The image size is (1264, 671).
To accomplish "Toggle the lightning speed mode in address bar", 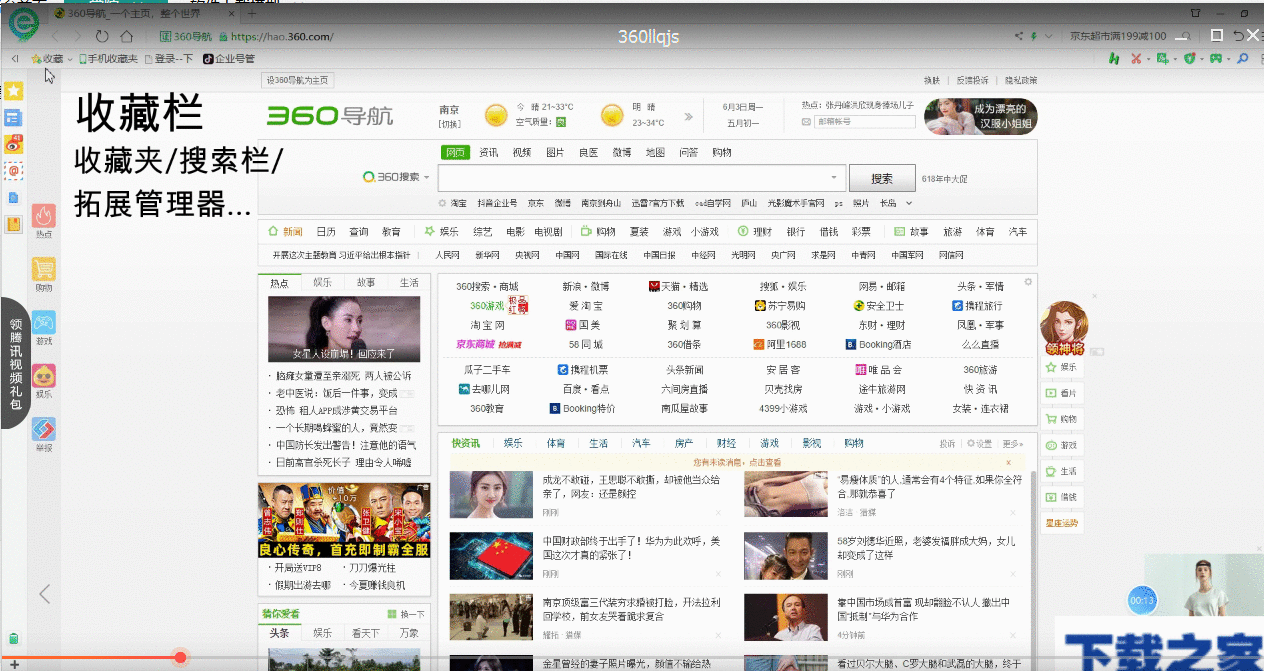I will (x=1034, y=35).
